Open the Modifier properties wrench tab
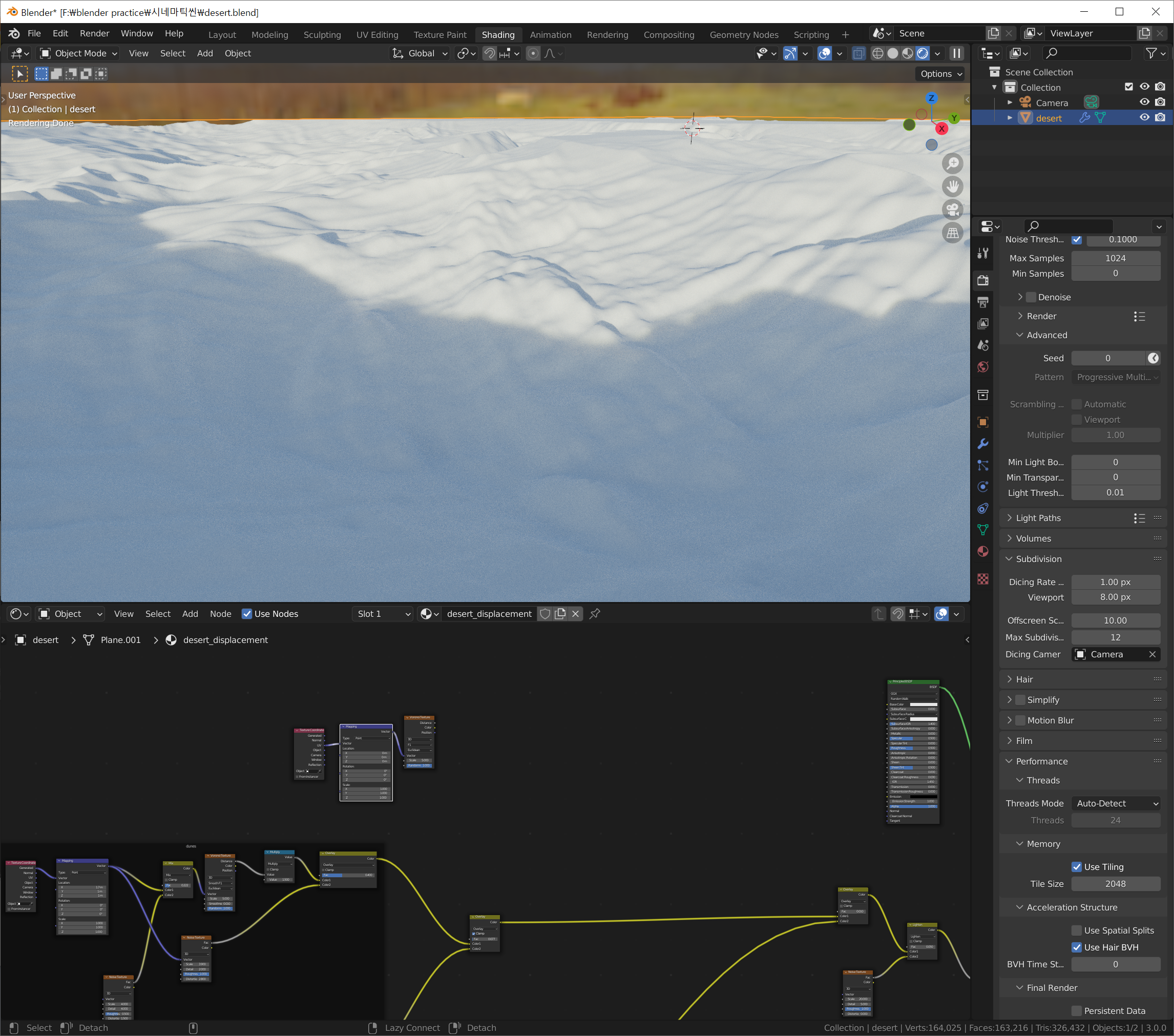 pos(983,444)
